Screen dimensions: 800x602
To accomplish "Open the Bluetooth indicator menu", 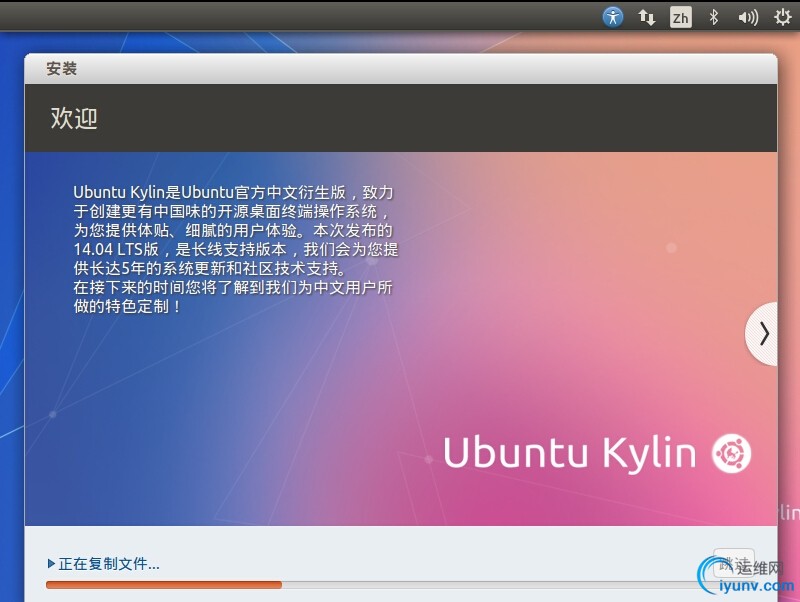I will tap(714, 18).
